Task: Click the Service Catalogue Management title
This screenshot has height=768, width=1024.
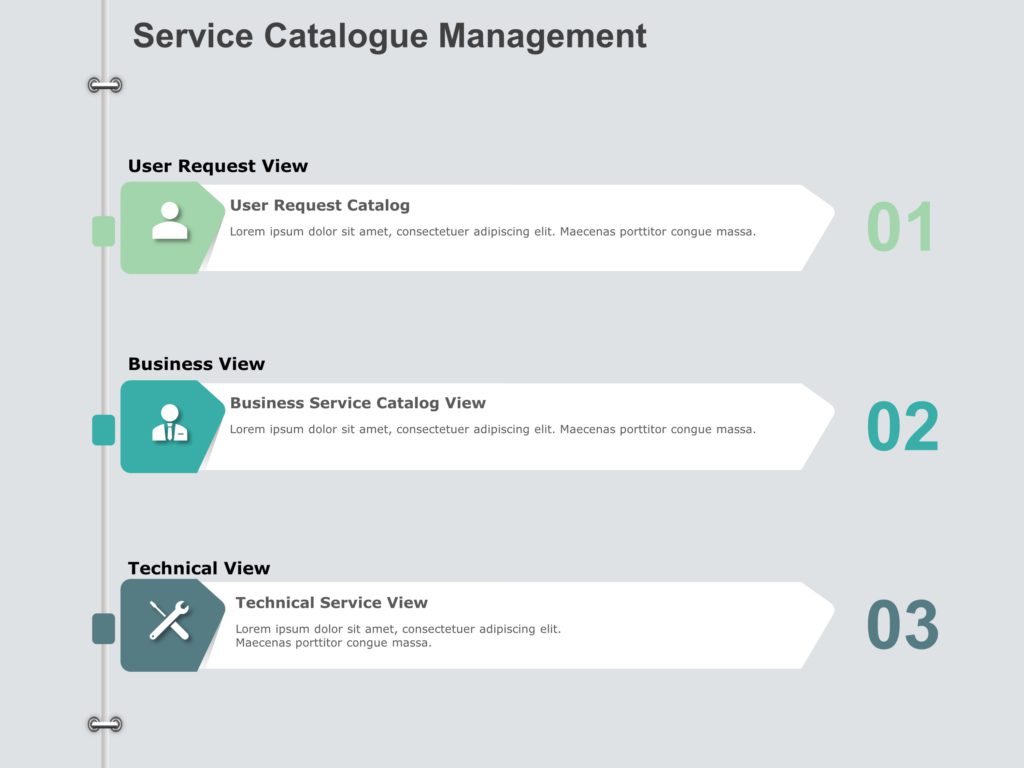Action: coord(391,36)
